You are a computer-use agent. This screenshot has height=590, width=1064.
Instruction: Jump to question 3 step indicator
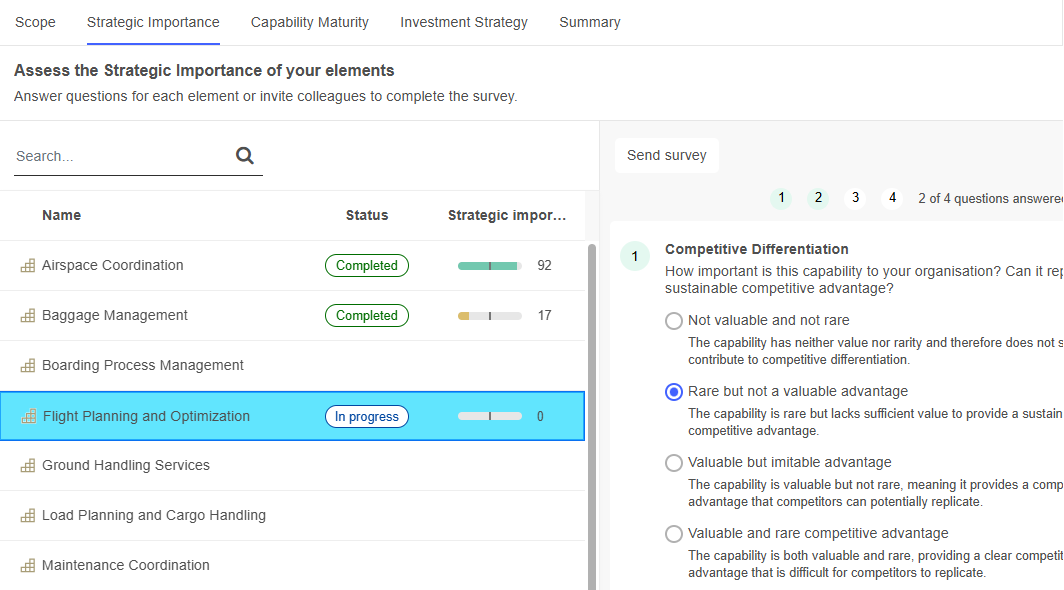point(855,198)
